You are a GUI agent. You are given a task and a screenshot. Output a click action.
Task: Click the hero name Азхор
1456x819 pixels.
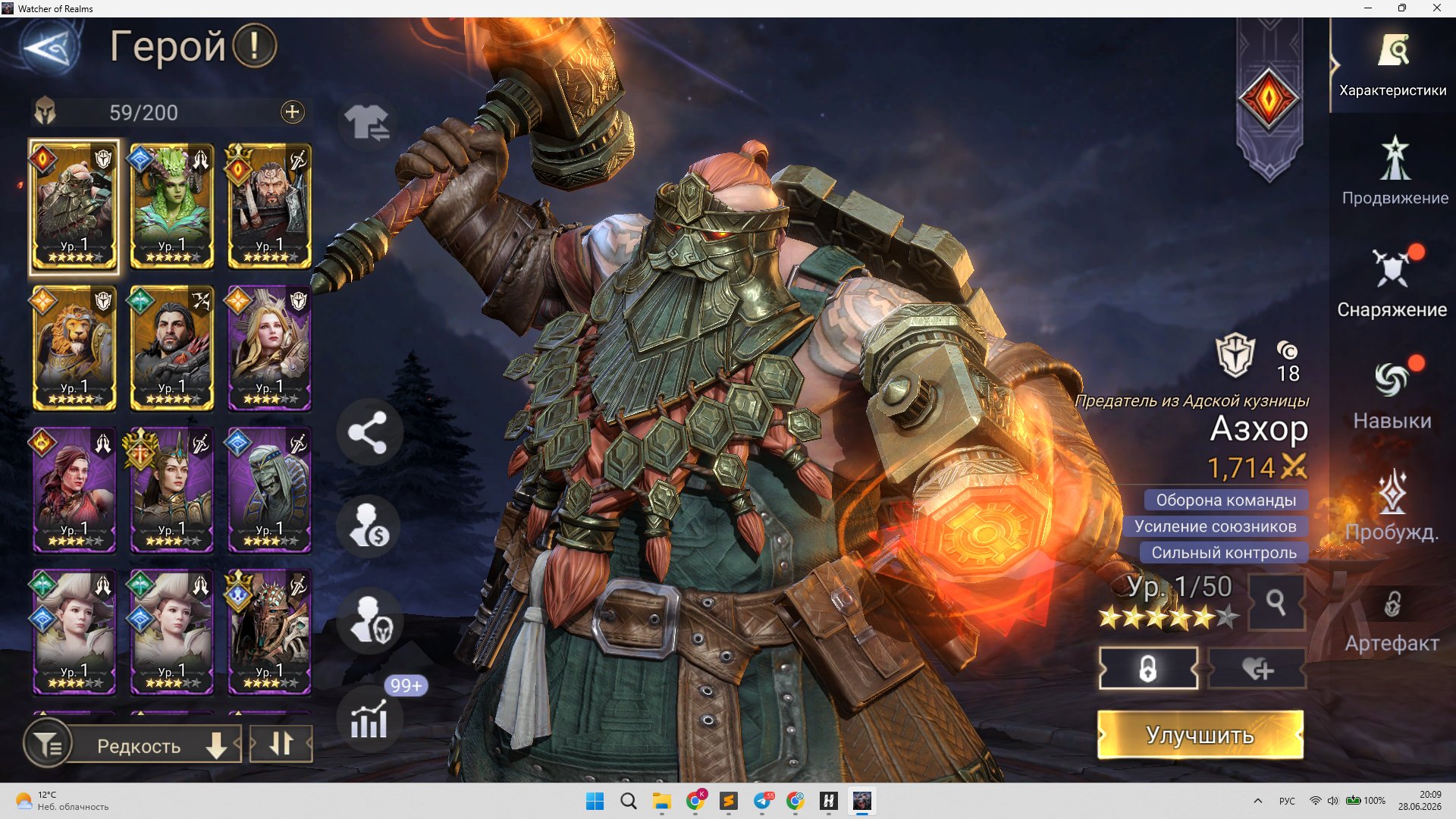click(x=1259, y=429)
